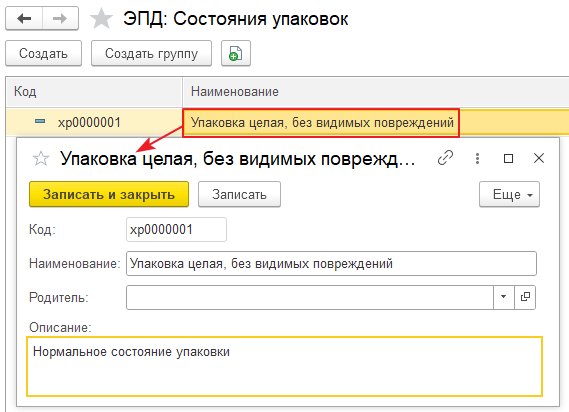Go back with the left arrow button
The image size is (569, 412).
[x=24, y=18]
